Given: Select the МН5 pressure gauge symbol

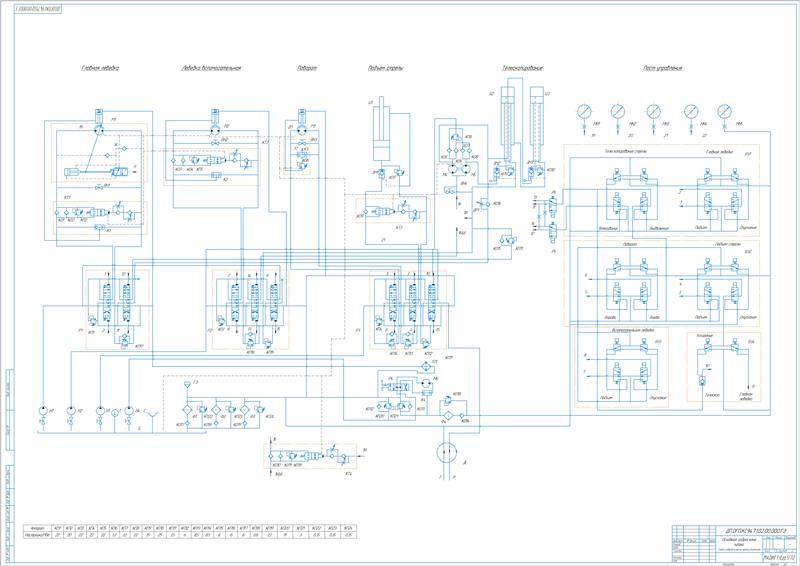Looking at the screenshot, I should click(724, 111).
